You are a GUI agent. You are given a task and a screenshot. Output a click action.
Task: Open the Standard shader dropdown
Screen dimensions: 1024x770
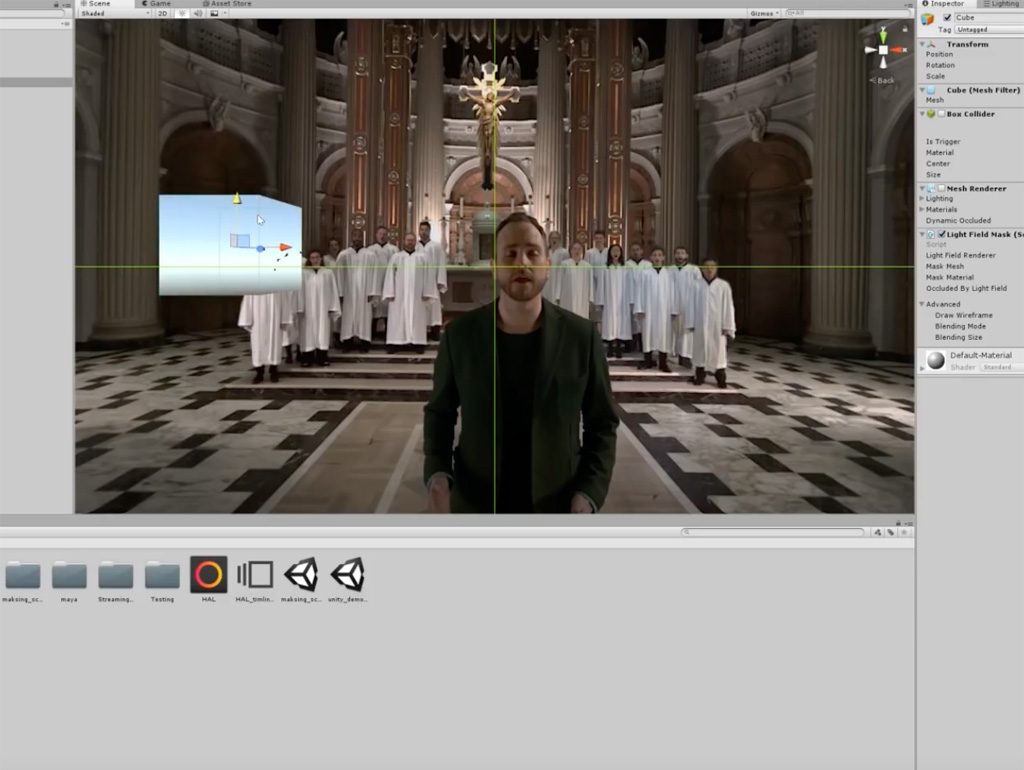1002,367
